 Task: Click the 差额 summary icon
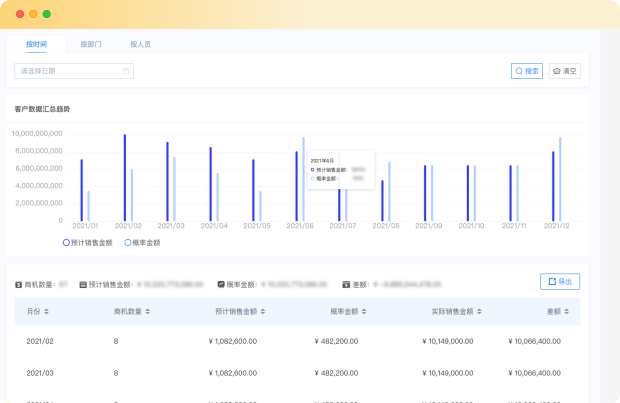click(x=346, y=284)
